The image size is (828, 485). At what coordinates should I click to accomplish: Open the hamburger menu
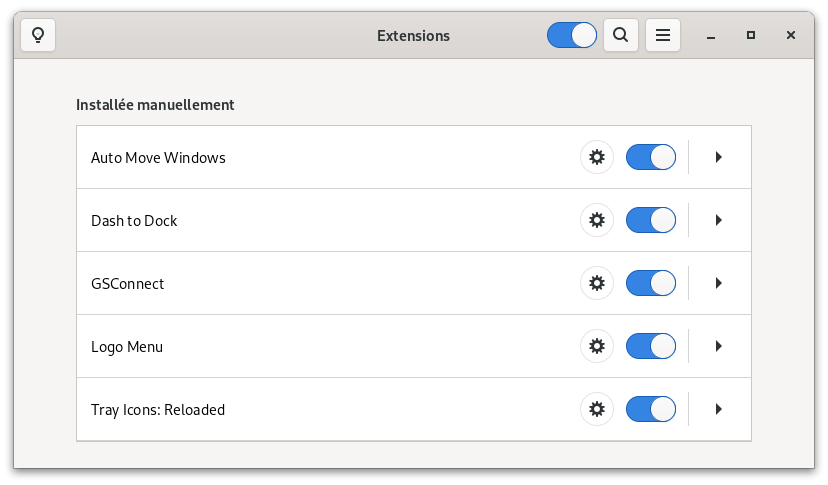(663, 35)
